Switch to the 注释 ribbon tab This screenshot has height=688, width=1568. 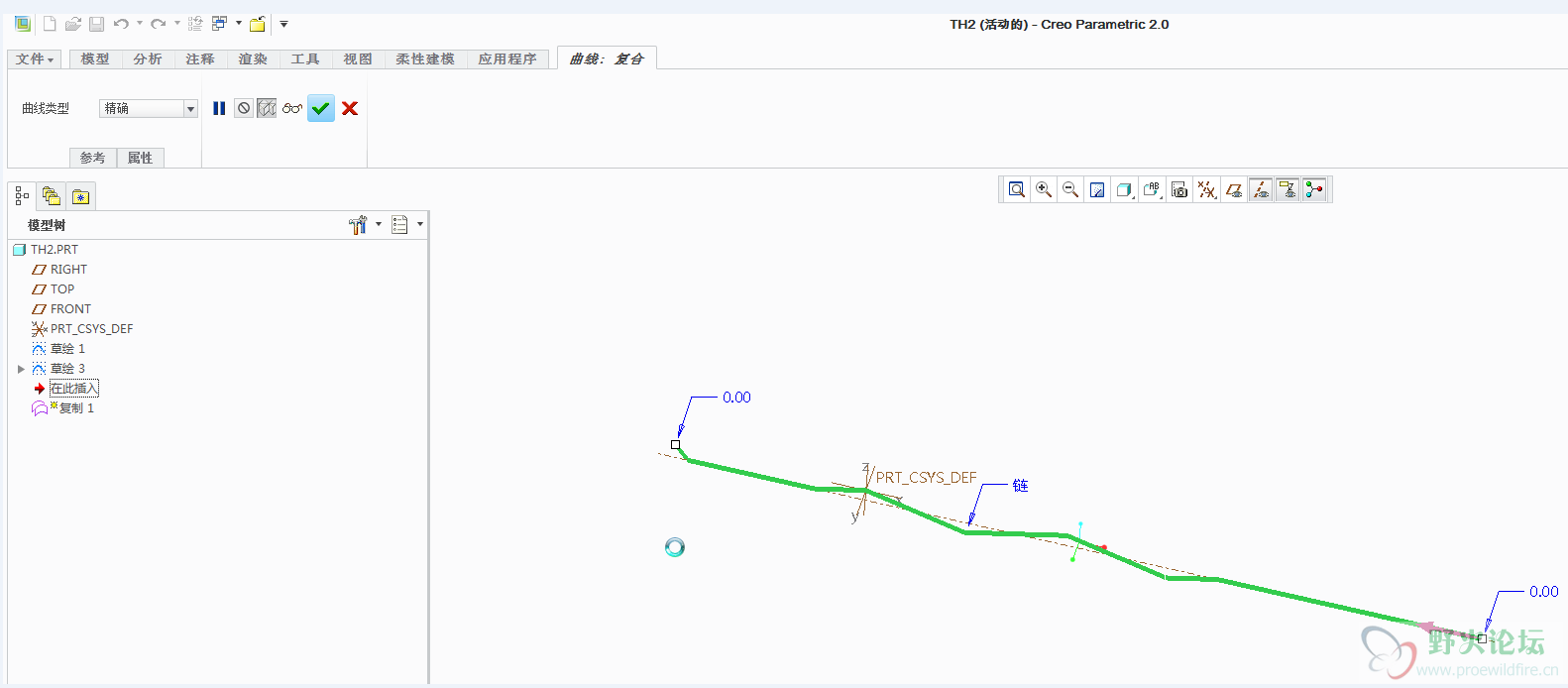coord(200,59)
